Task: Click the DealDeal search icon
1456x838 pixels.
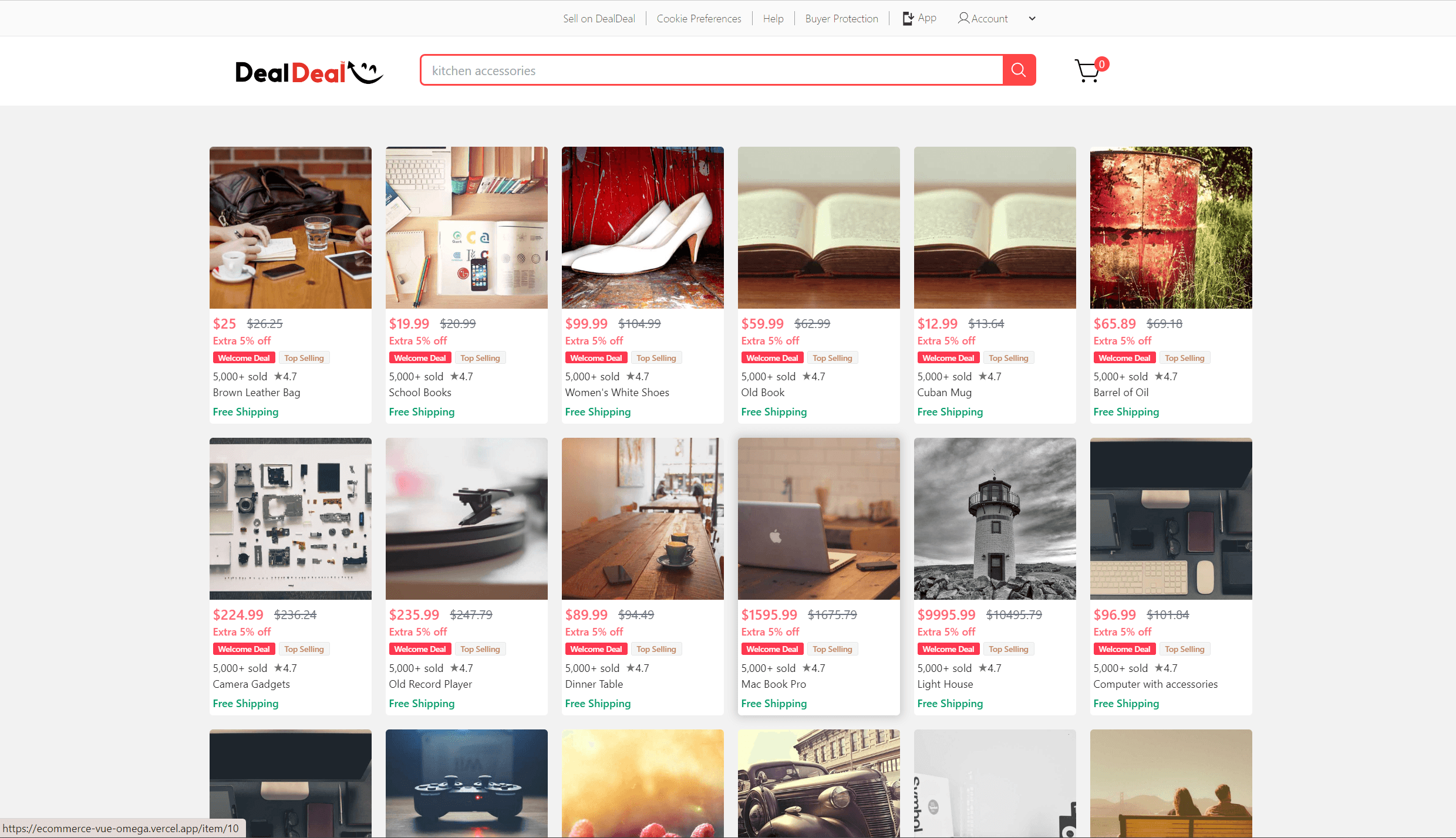Action: click(x=1018, y=69)
